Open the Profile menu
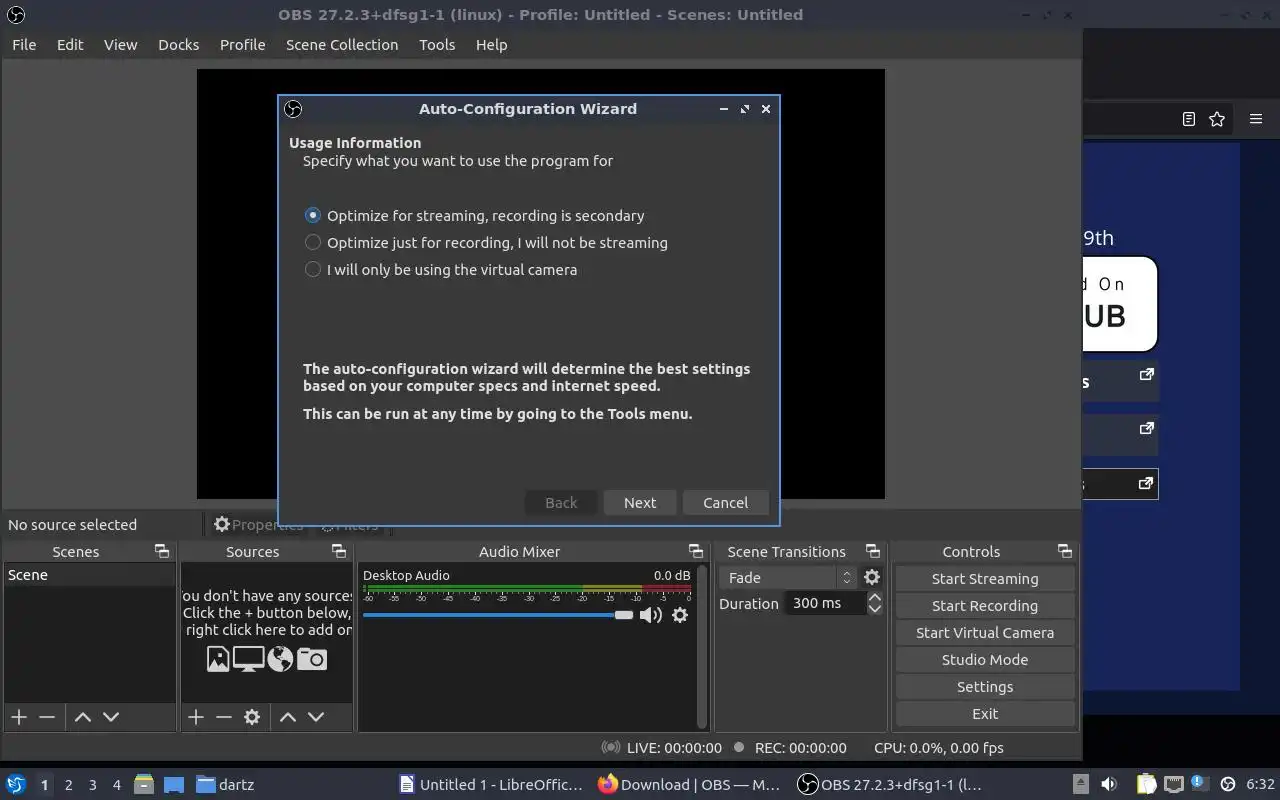The height and width of the screenshot is (800, 1280). coord(242,44)
